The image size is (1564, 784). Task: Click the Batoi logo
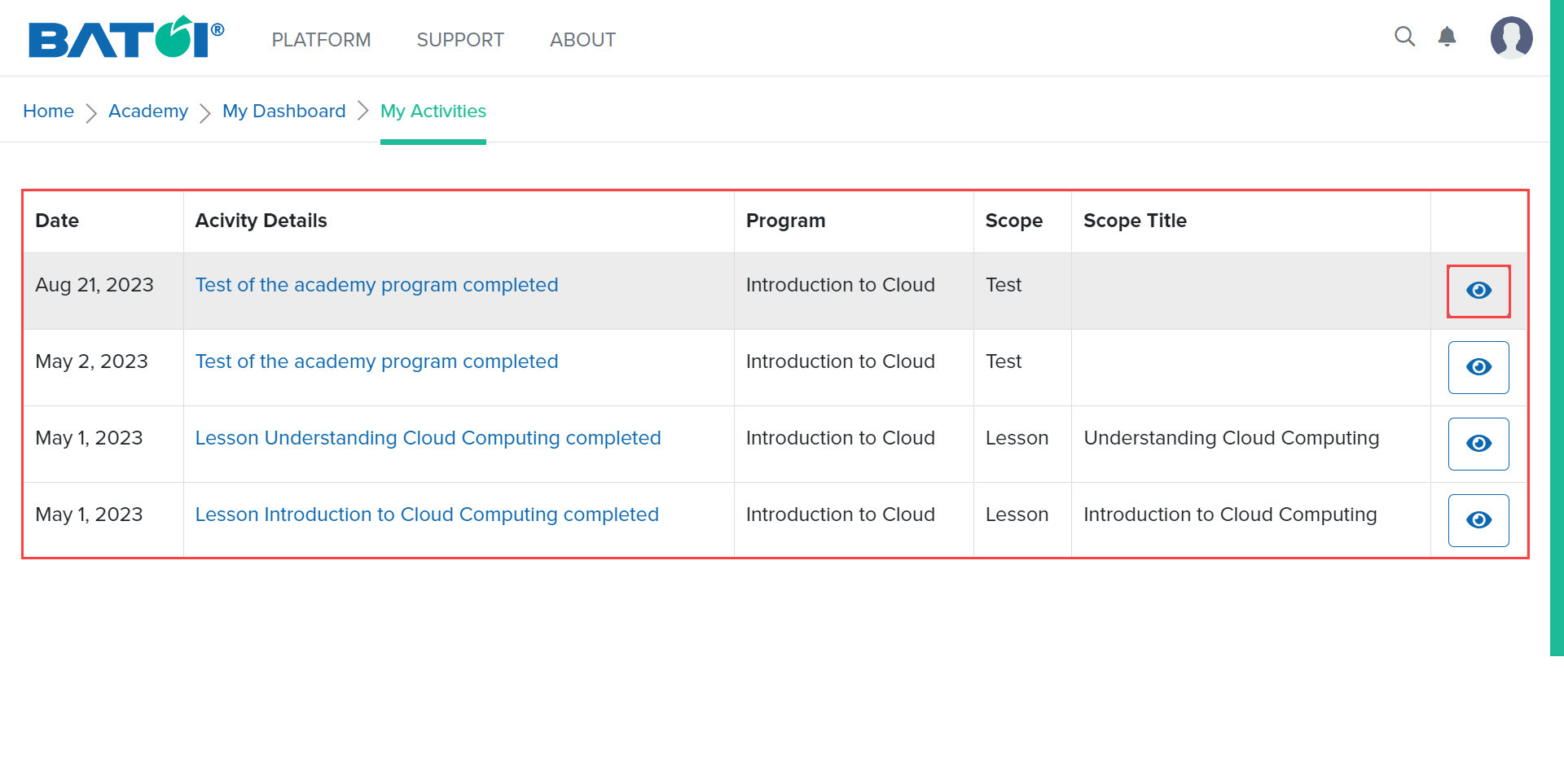tap(126, 37)
